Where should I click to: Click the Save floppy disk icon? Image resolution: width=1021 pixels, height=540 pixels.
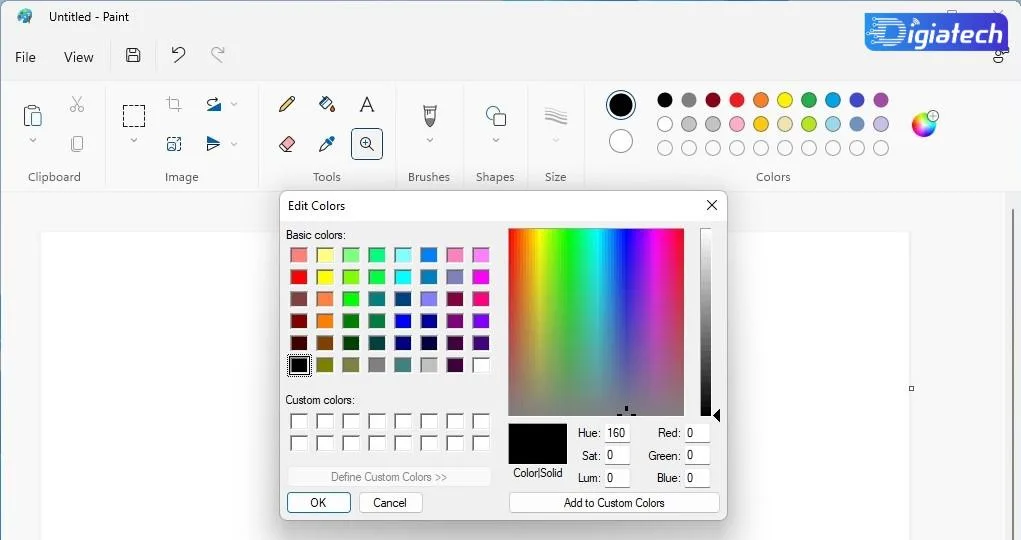pyautogui.click(x=133, y=55)
